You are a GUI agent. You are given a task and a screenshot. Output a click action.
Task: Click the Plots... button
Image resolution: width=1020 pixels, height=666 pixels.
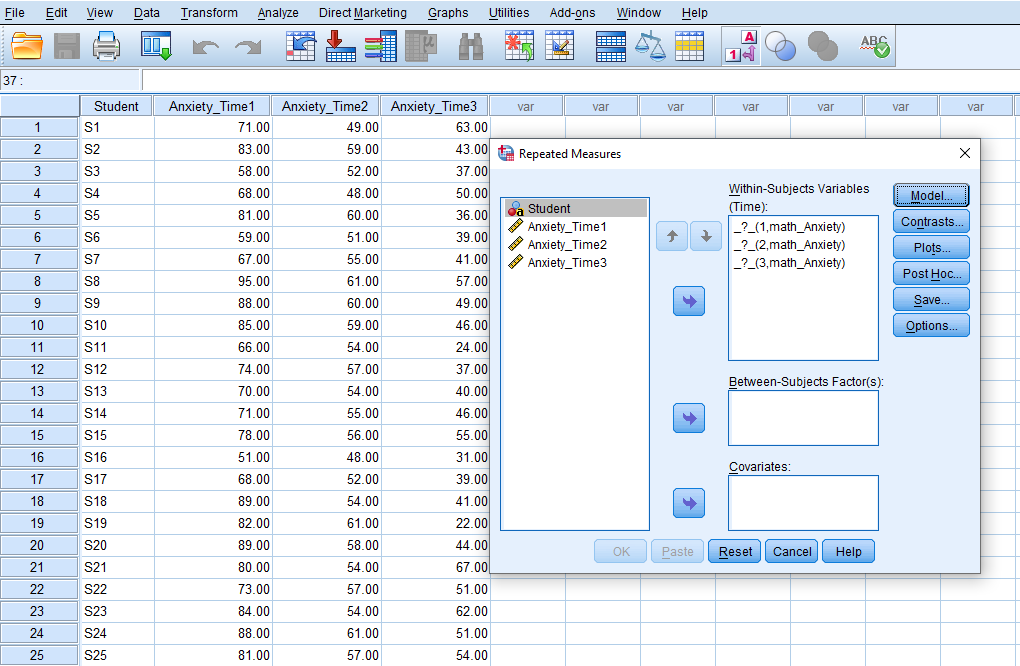(931, 247)
